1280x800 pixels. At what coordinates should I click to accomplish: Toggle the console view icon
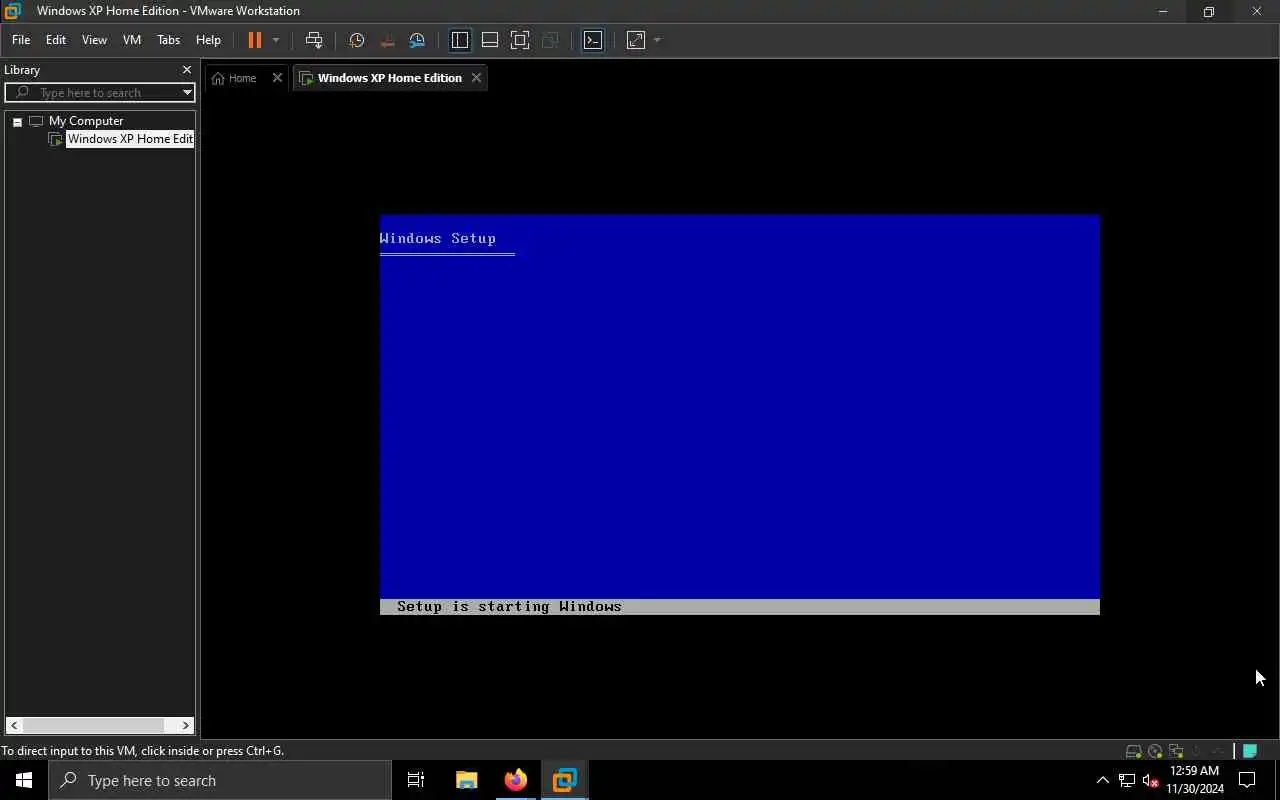point(593,40)
